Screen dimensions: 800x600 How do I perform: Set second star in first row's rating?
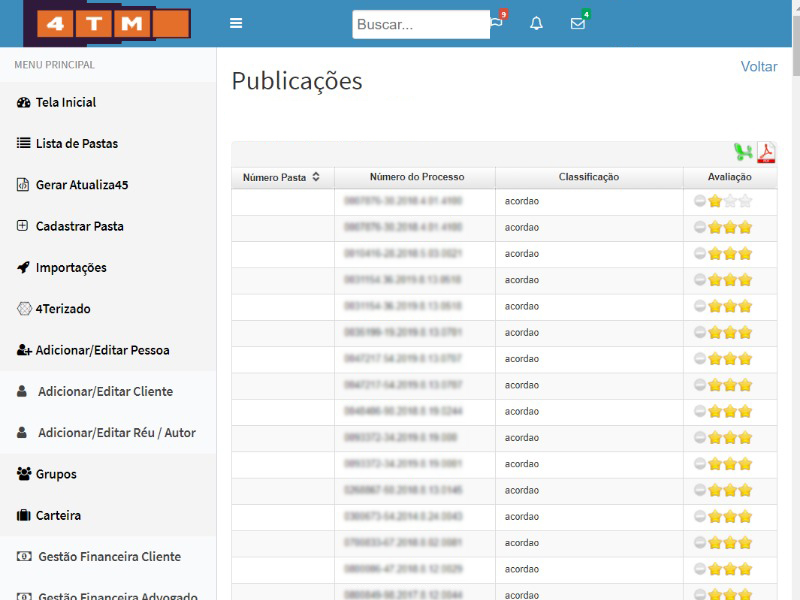tap(730, 201)
